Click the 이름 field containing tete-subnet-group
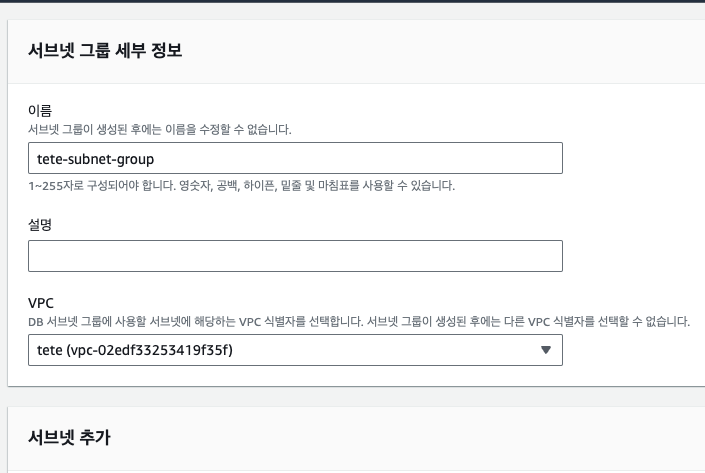 [x=295, y=158]
